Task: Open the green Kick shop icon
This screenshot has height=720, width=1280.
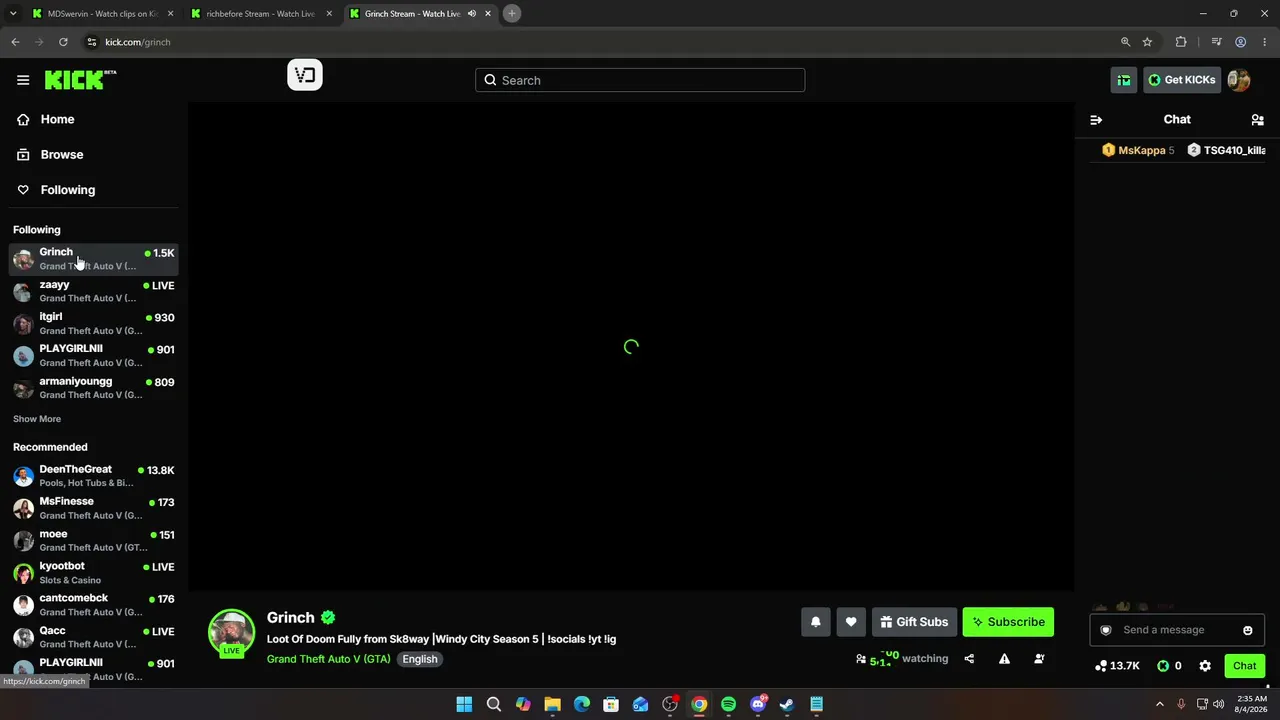Action: point(1124,80)
